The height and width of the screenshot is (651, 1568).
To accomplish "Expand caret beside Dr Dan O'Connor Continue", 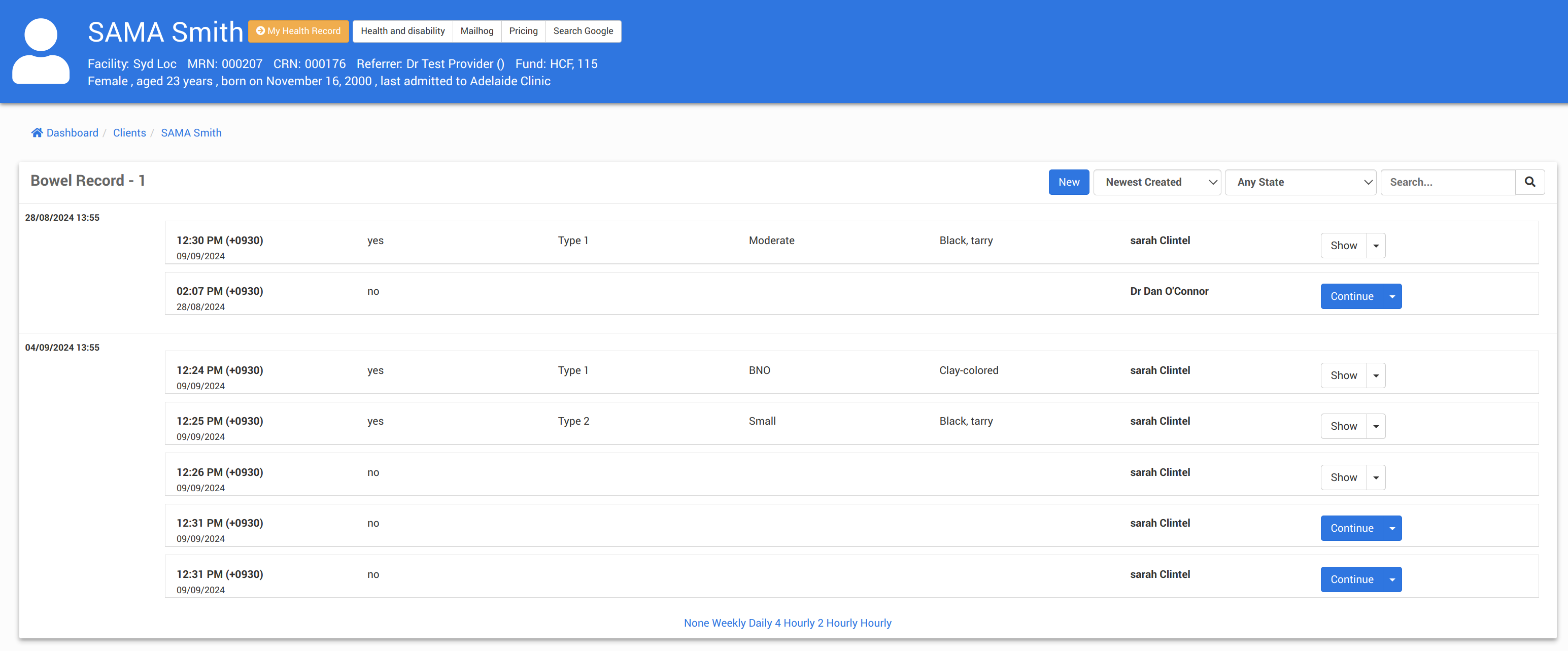I will (1392, 296).
